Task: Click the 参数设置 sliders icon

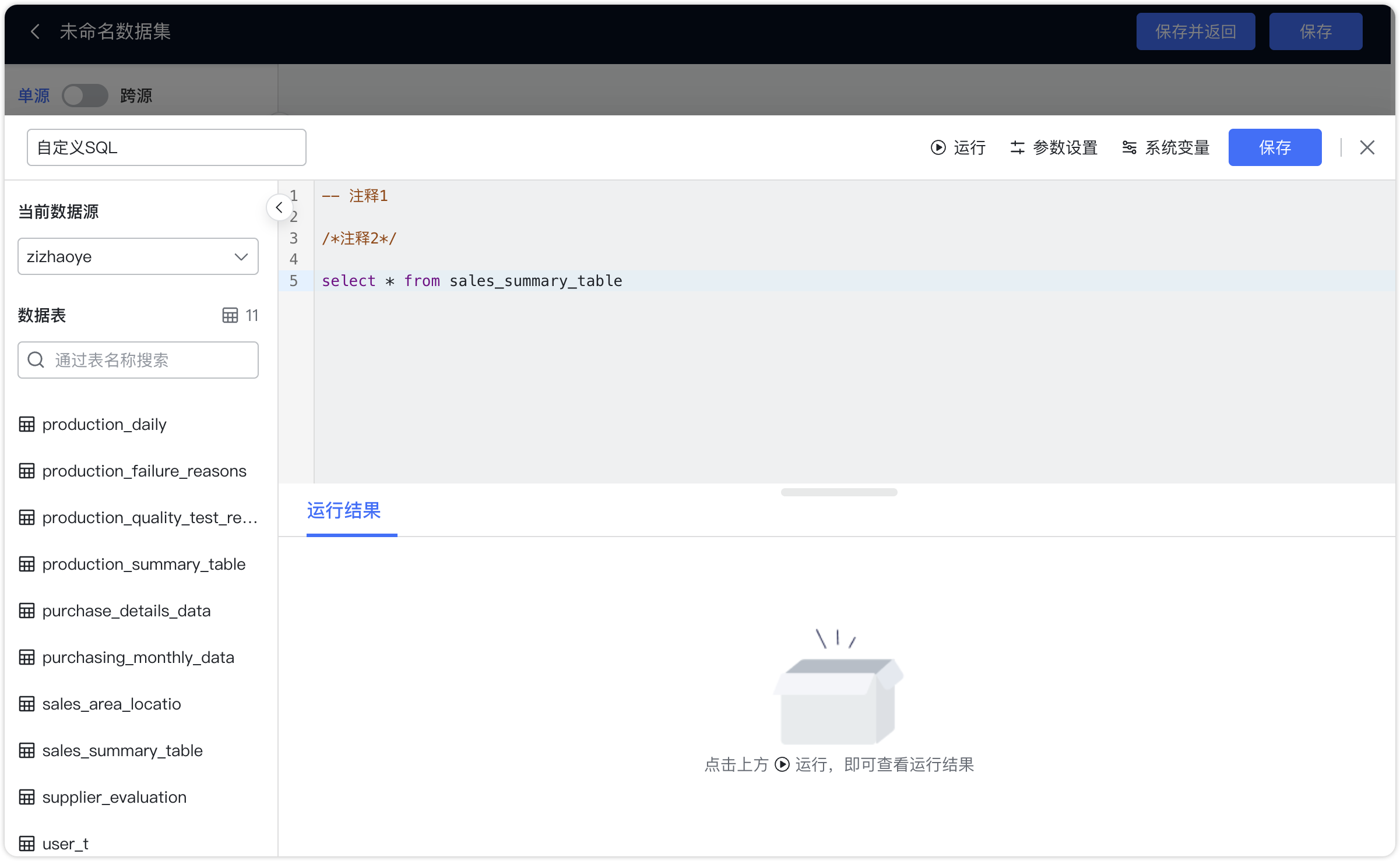Action: (x=1017, y=147)
